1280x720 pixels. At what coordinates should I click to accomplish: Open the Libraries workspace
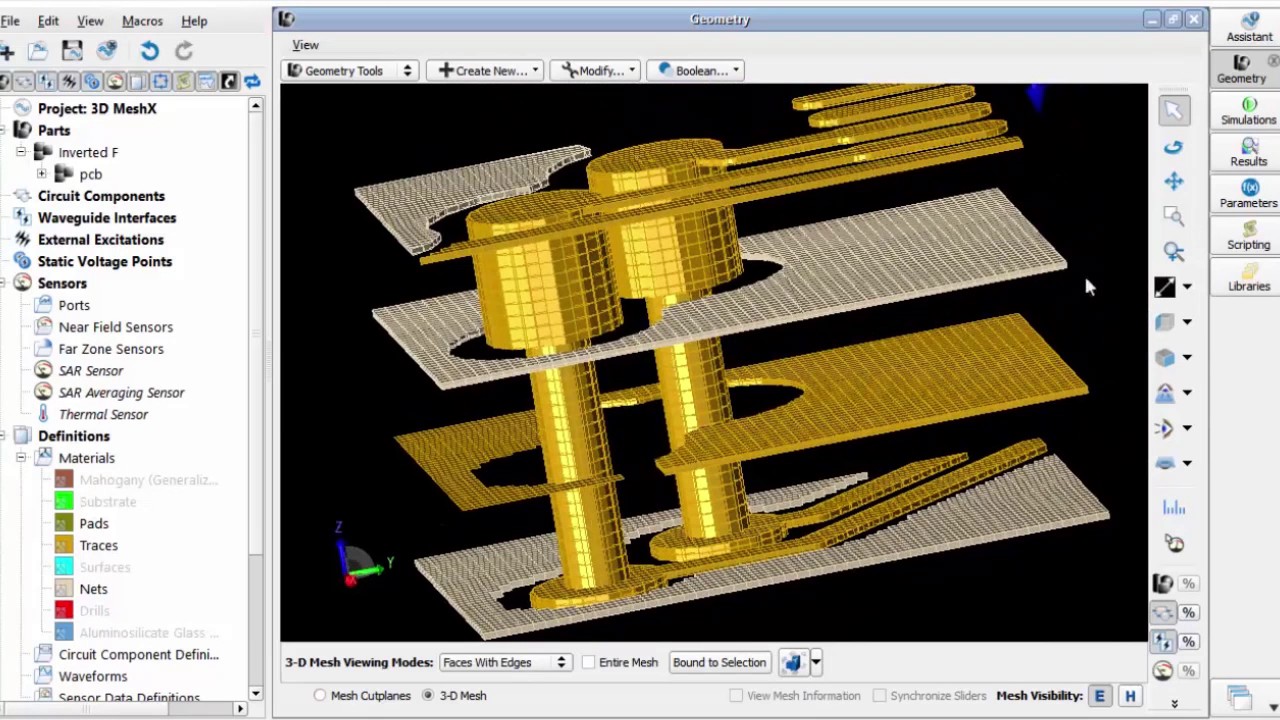(x=1249, y=277)
